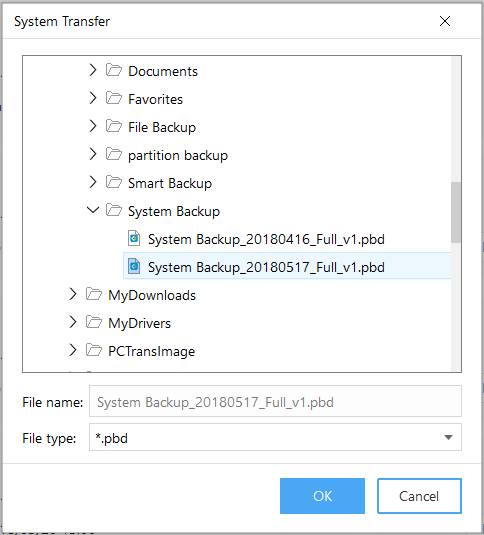484x535 pixels.
Task: Click the Documents folder icon
Action: click(114, 70)
